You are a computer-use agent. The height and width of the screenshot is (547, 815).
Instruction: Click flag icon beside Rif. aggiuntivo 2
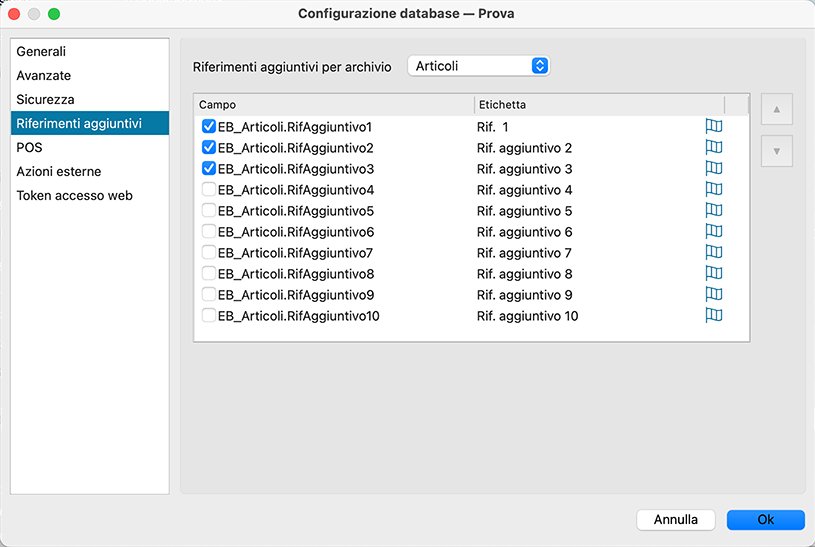point(713,148)
